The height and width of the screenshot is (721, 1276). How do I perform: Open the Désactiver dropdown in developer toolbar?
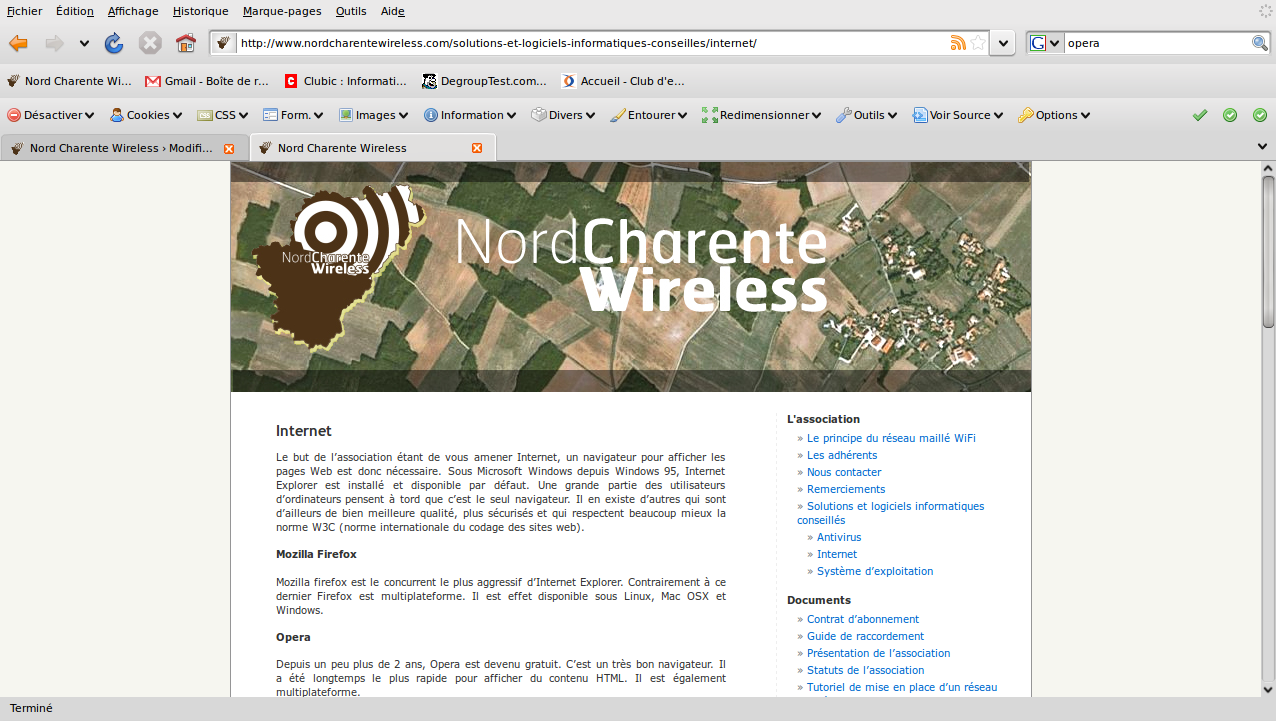[x=51, y=115]
